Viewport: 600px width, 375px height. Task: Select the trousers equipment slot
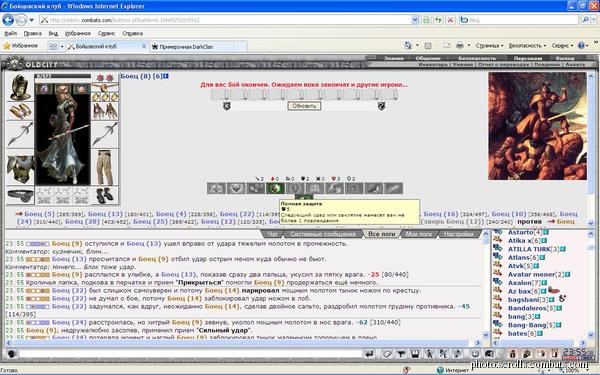[x=104, y=168]
